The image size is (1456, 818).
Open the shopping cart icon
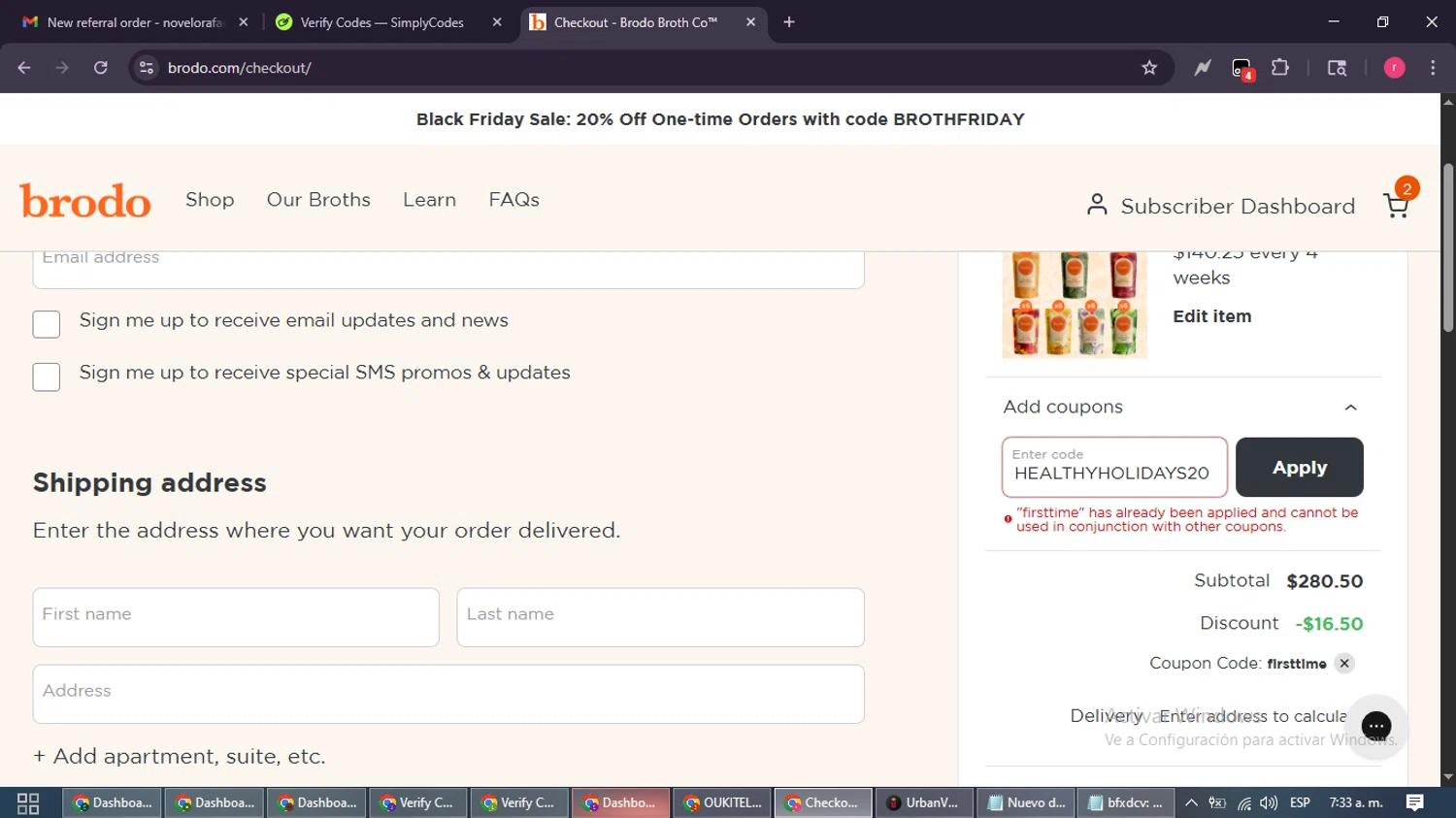(x=1397, y=205)
